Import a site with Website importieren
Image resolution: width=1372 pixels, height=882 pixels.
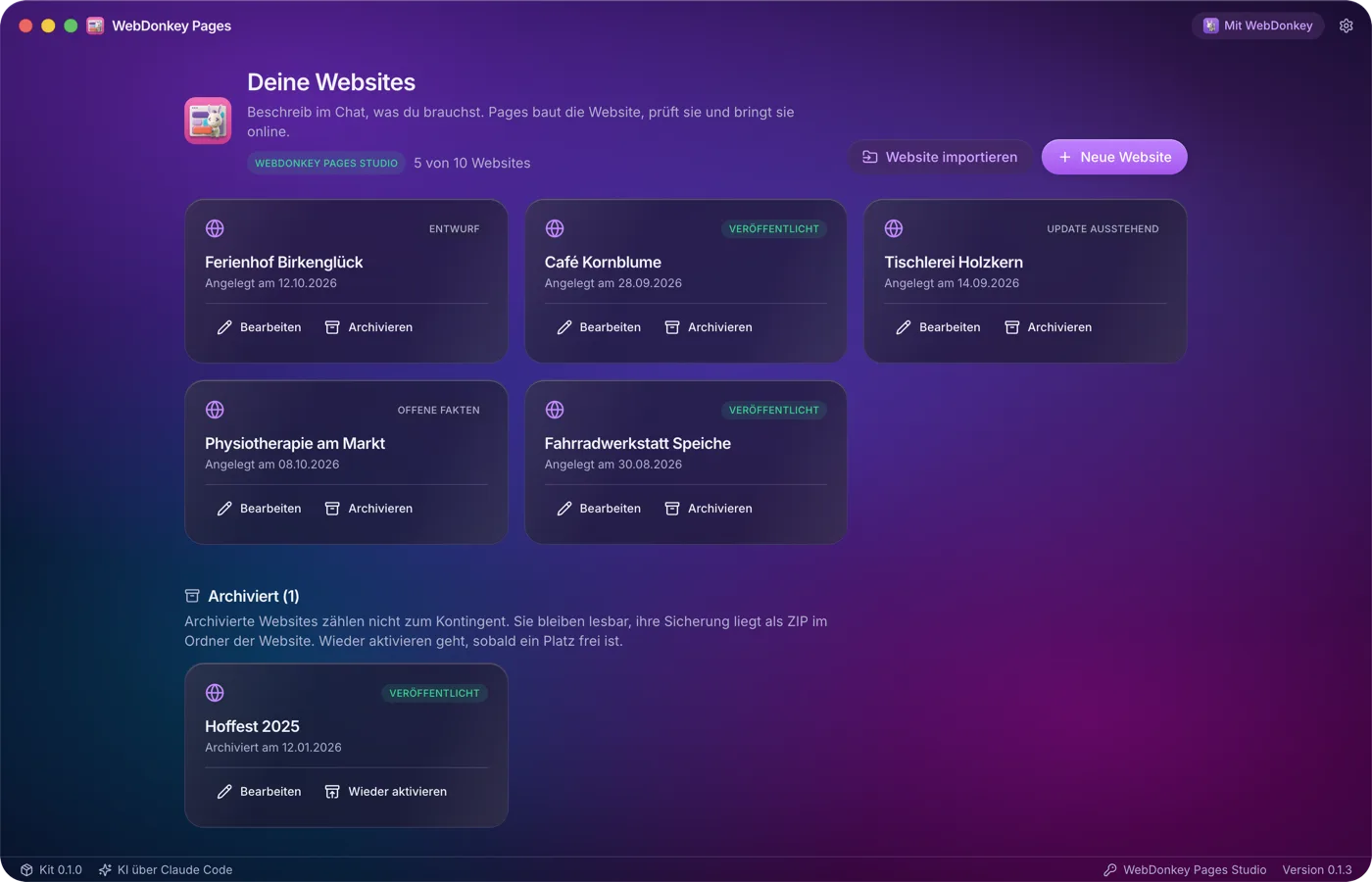pyautogui.click(x=940, y=157)
